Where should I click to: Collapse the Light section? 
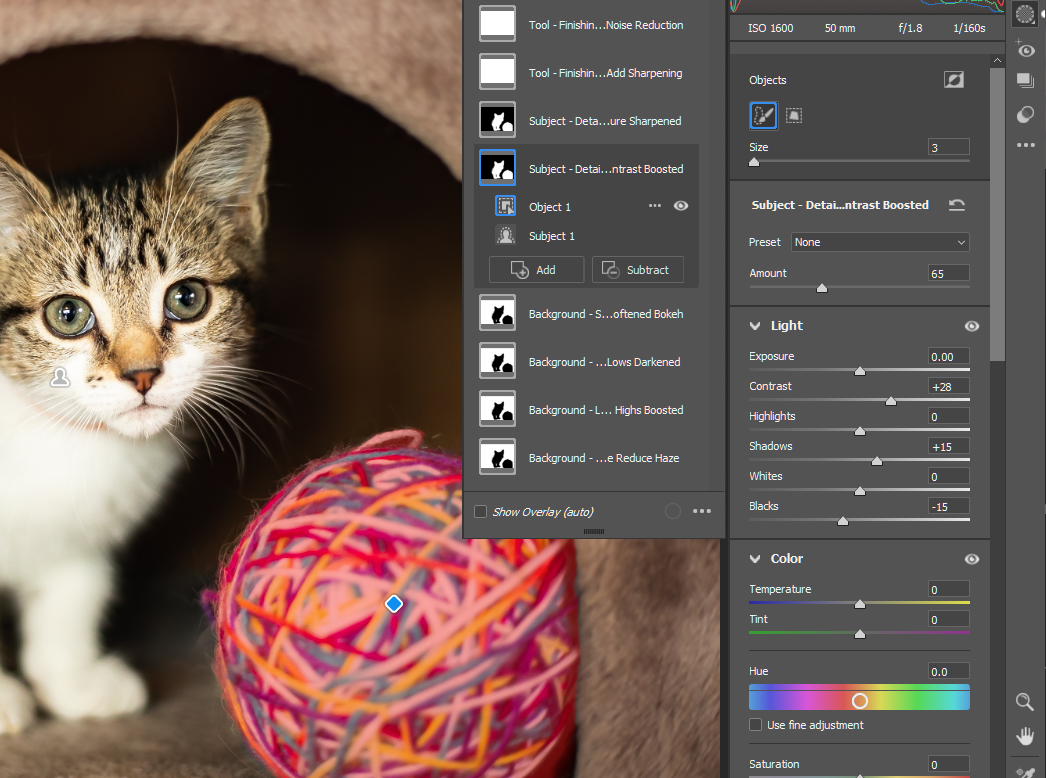coord(755,326)
